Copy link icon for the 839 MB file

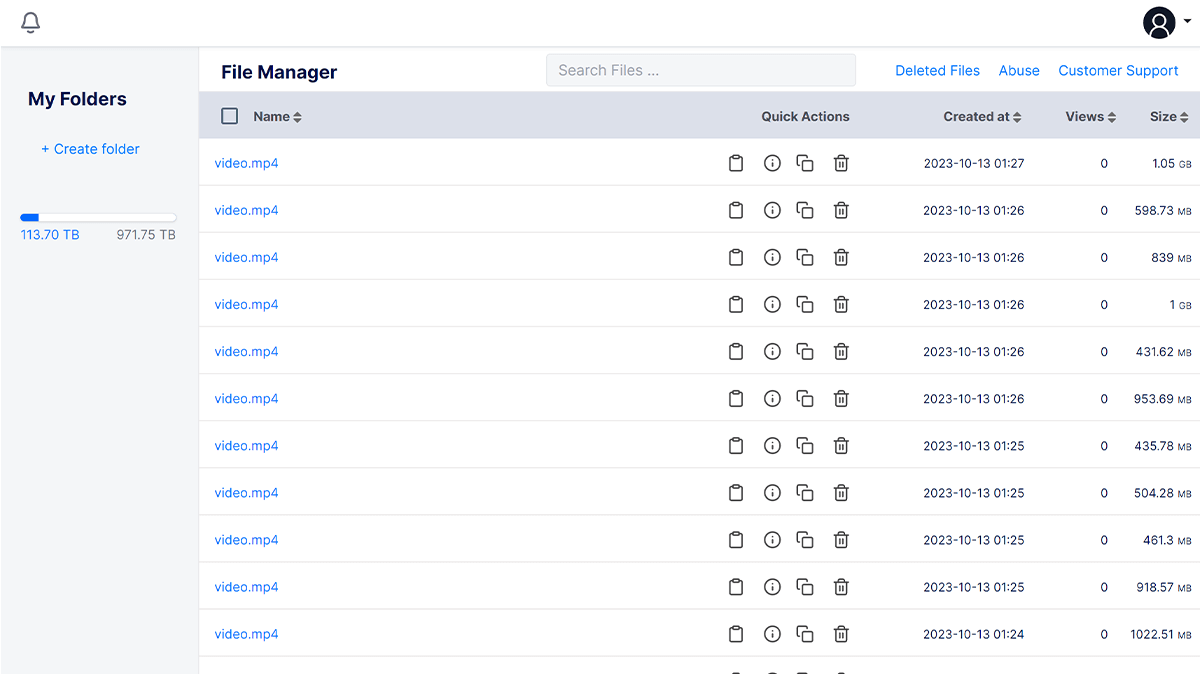[805, 257]
